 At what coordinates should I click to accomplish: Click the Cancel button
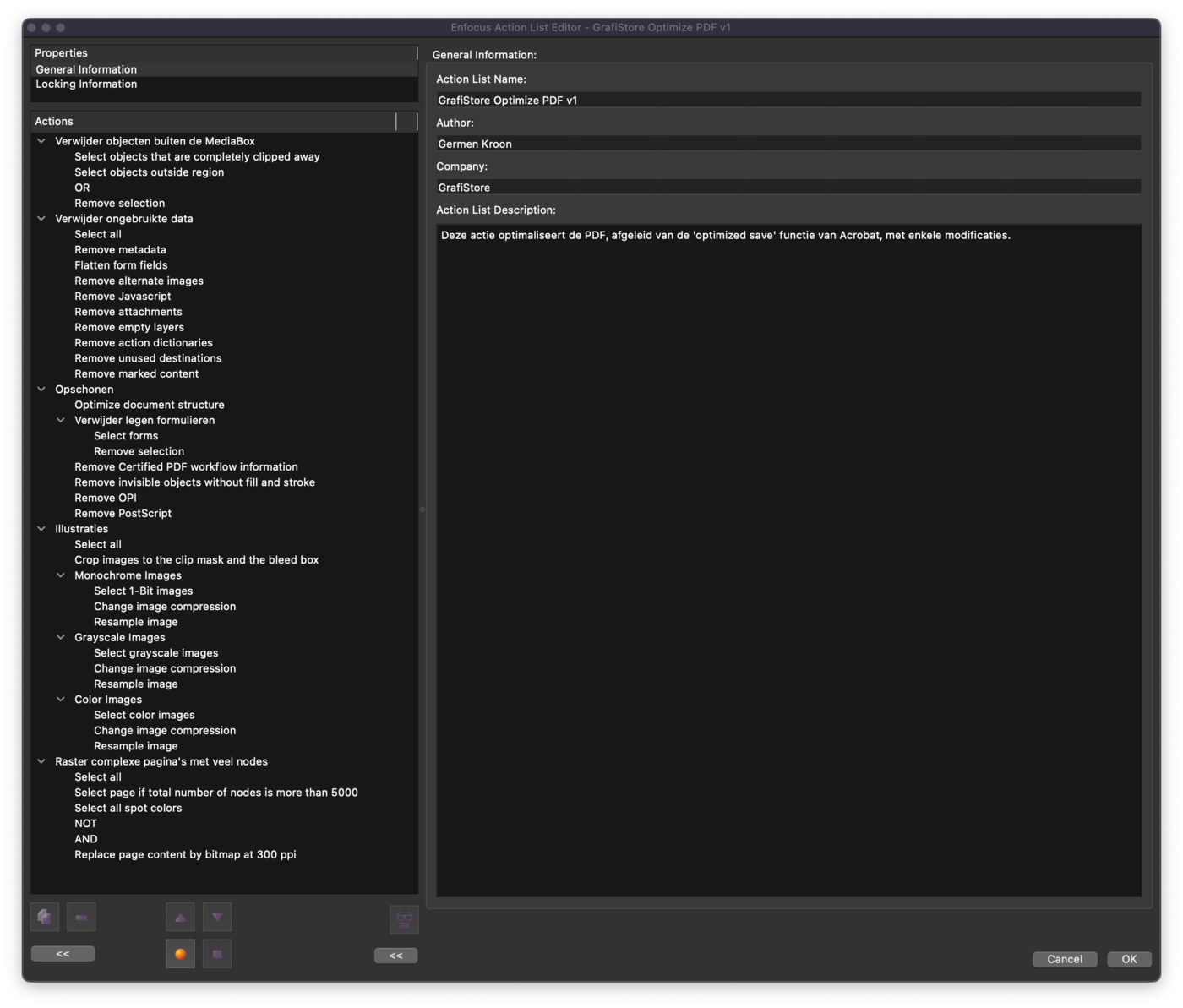(x=1065, y=959)
